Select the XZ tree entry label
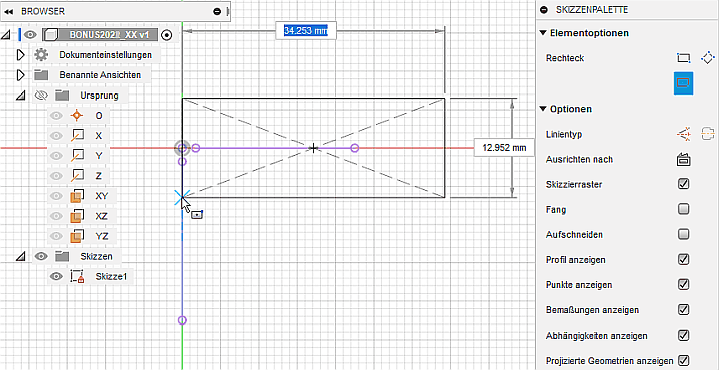Screen dimensions: 719x370 102,216
